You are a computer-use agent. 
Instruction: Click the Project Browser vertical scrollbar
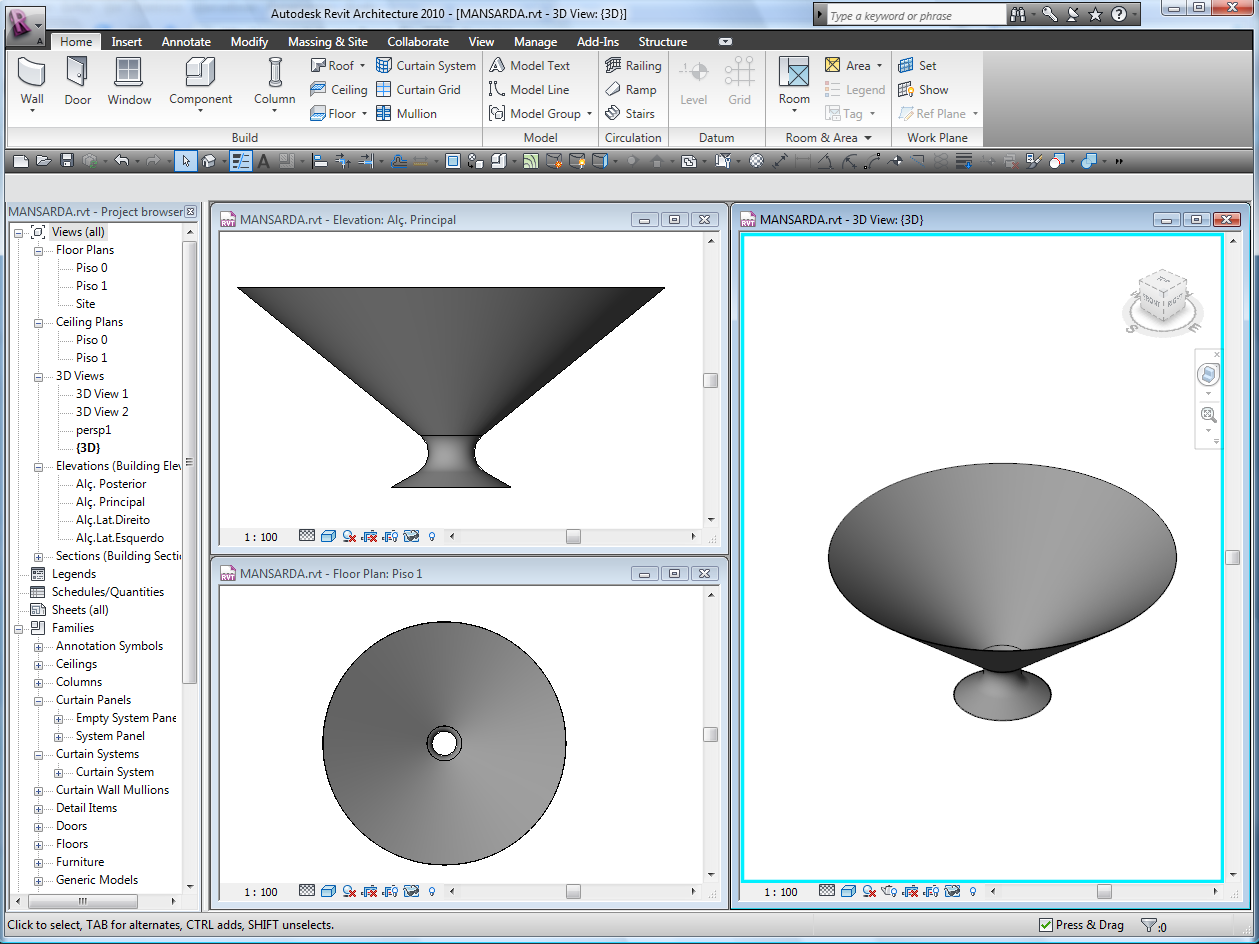[190, 460]
